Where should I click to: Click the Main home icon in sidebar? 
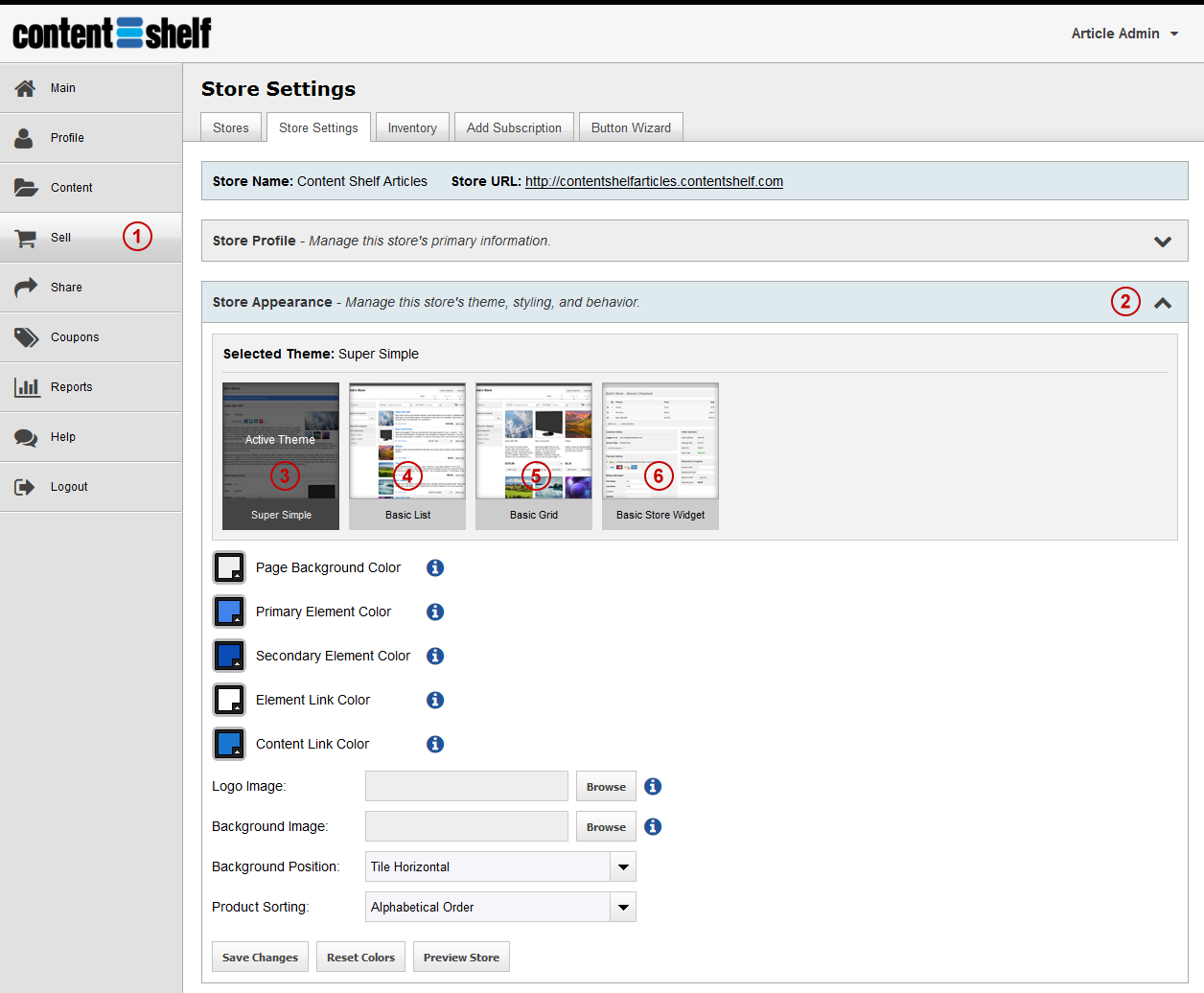26,88
